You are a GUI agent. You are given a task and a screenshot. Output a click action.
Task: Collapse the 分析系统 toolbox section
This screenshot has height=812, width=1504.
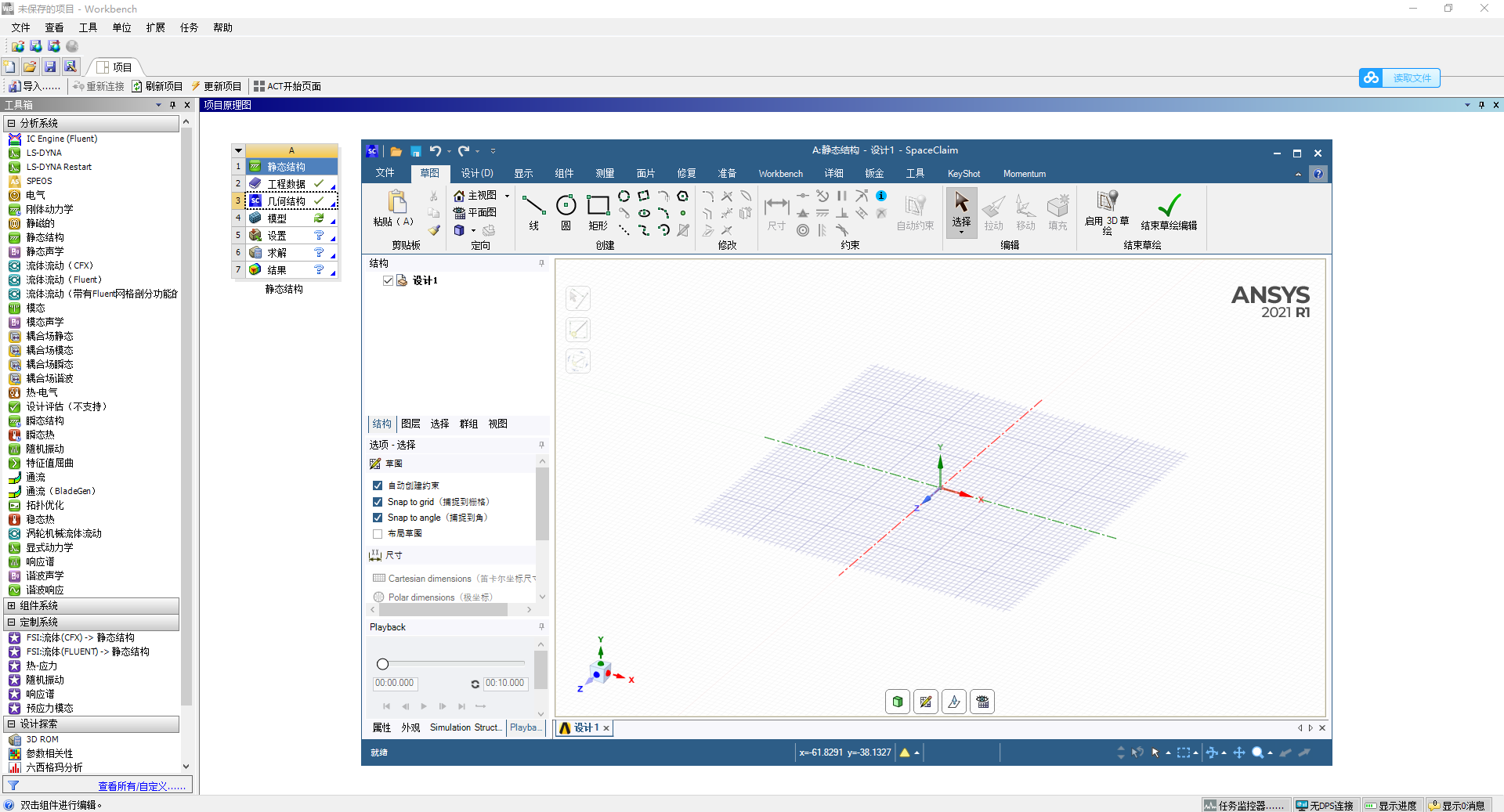point(11,123)
